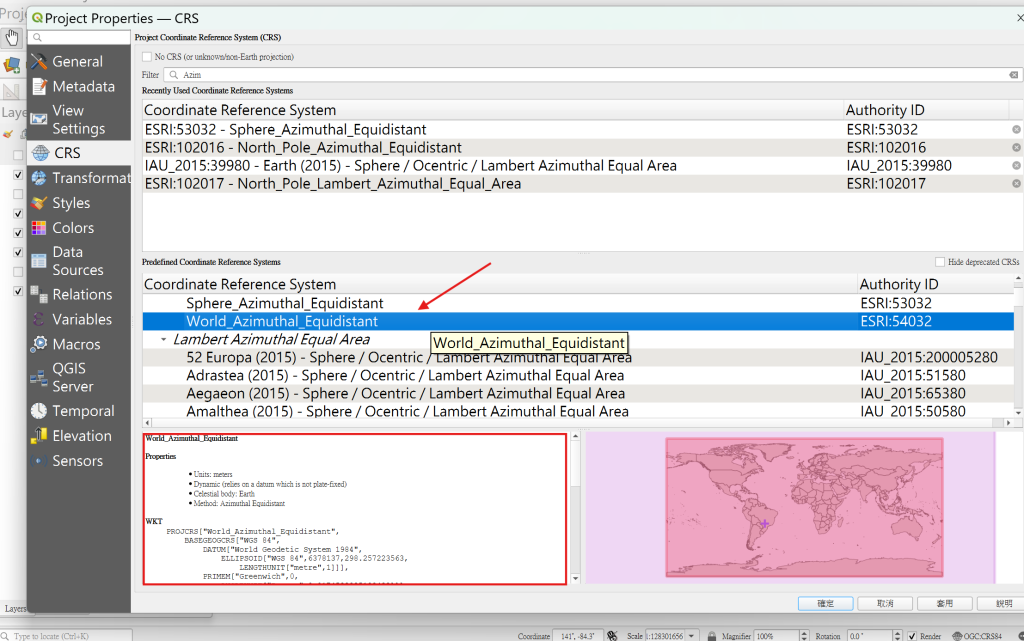Open Layer Styling brush icon in Layers panel
Viewport: 1024px width, 641px height.
point(8,134)
